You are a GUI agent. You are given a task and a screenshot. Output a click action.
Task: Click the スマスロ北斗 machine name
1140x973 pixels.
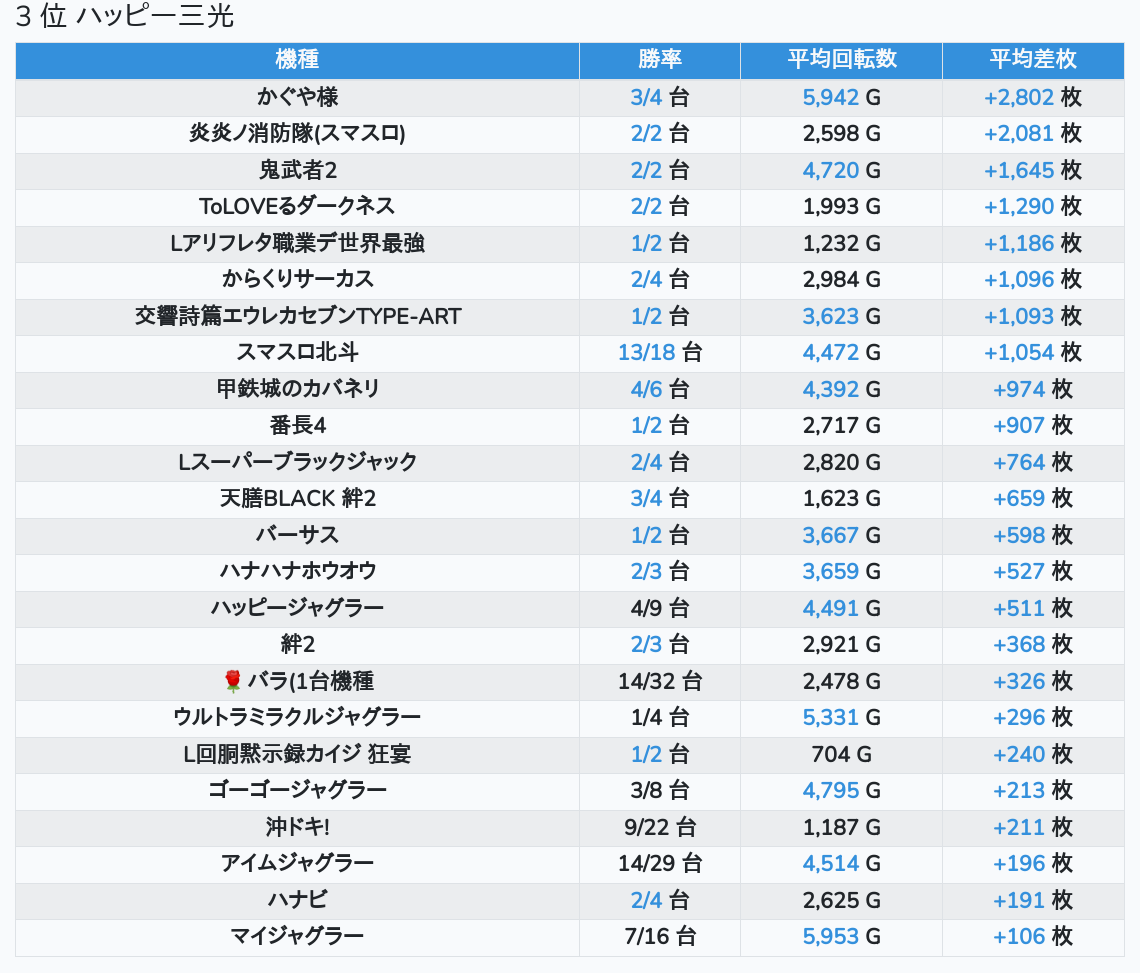pos(297,353)
